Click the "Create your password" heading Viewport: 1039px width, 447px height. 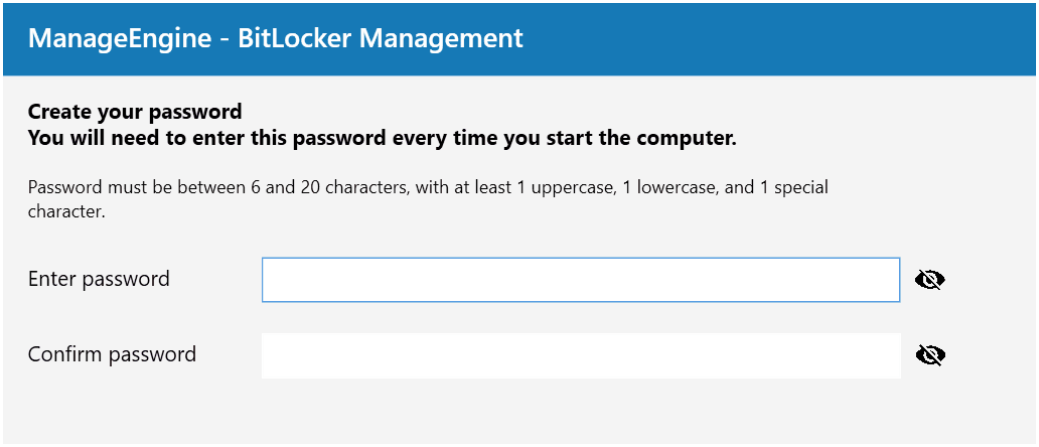(x=135, y=111)
